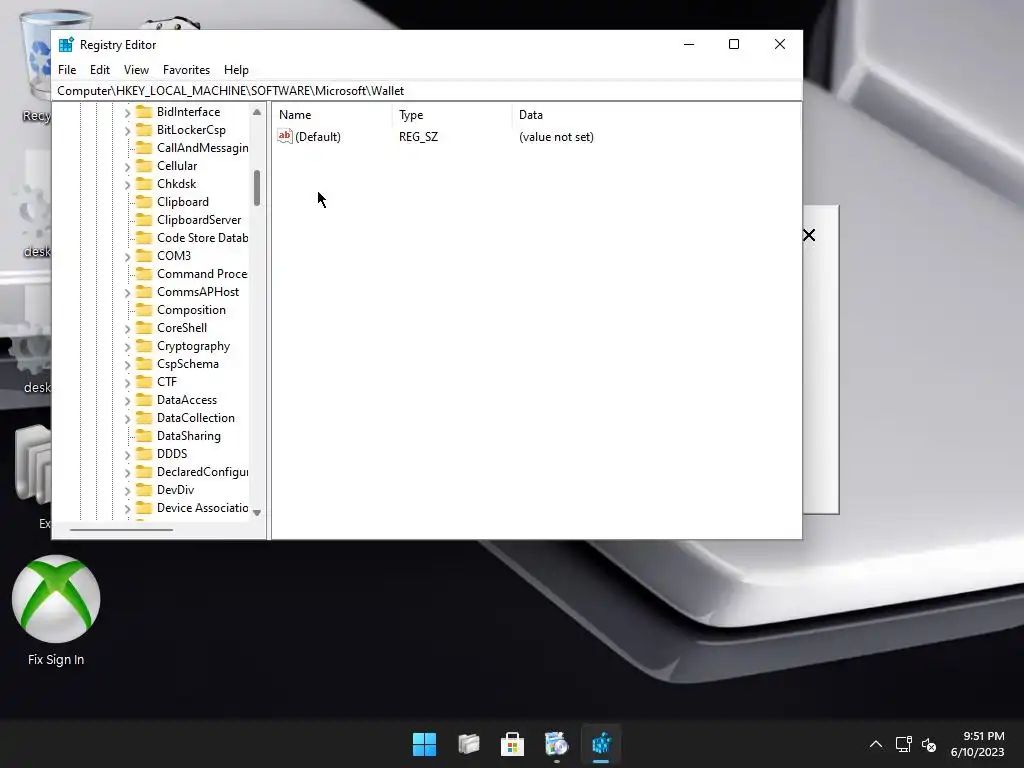Image resolution: width=1024 pixels, height=768 pixels.
Task: Select the Device Association folder icon
Action: click(144, 507)
